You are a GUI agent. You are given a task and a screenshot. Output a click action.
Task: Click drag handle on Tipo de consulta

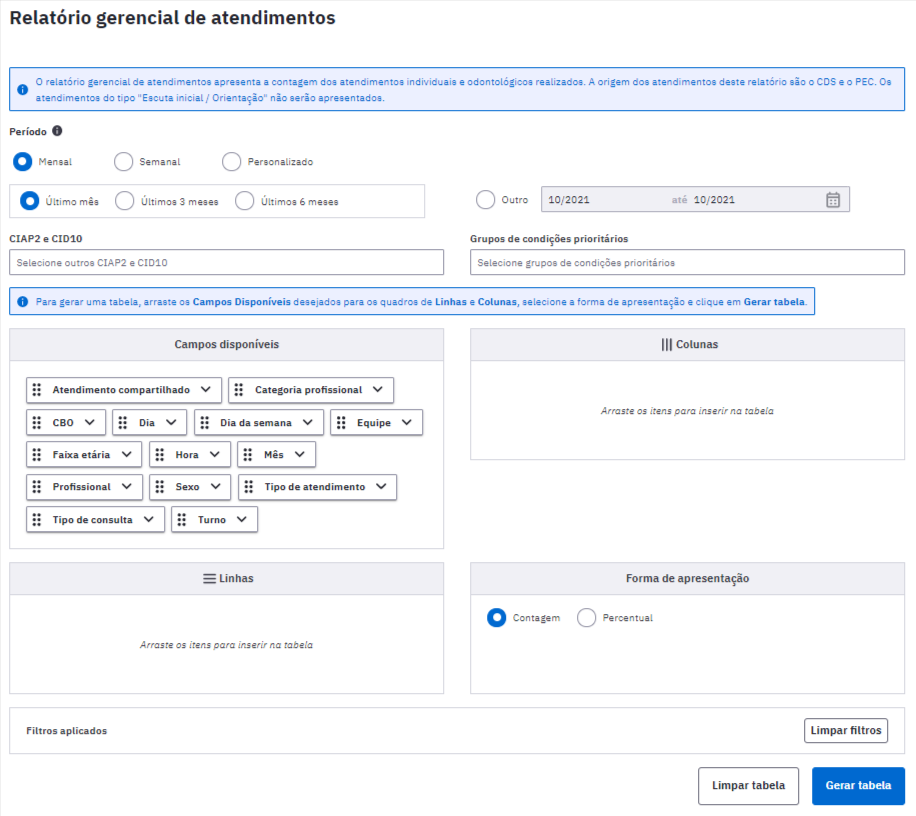pos(37,519)
